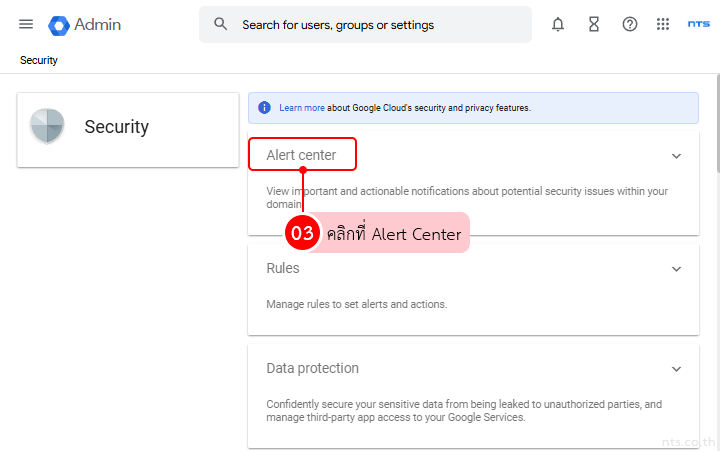Click the info icon in the banner
The height and width of the screenshot is (451, 720).
[264, 108]
